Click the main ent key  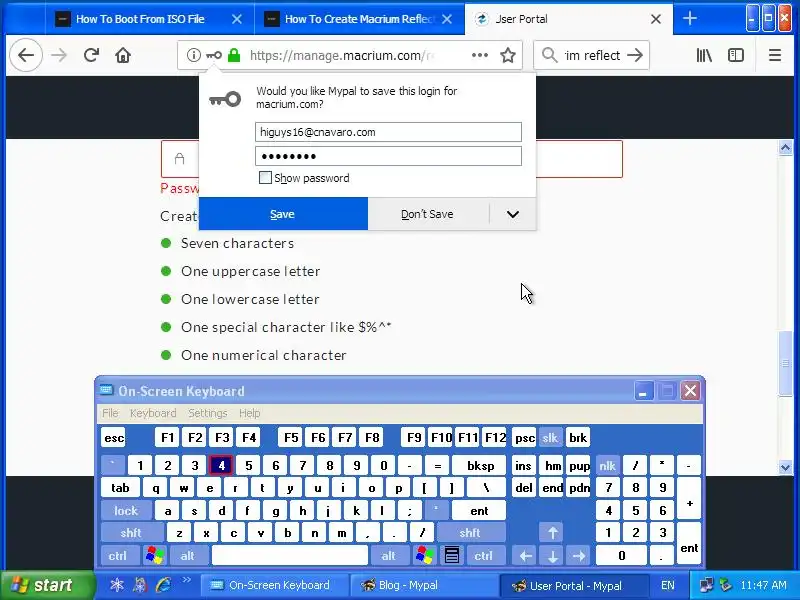[480, 510]
